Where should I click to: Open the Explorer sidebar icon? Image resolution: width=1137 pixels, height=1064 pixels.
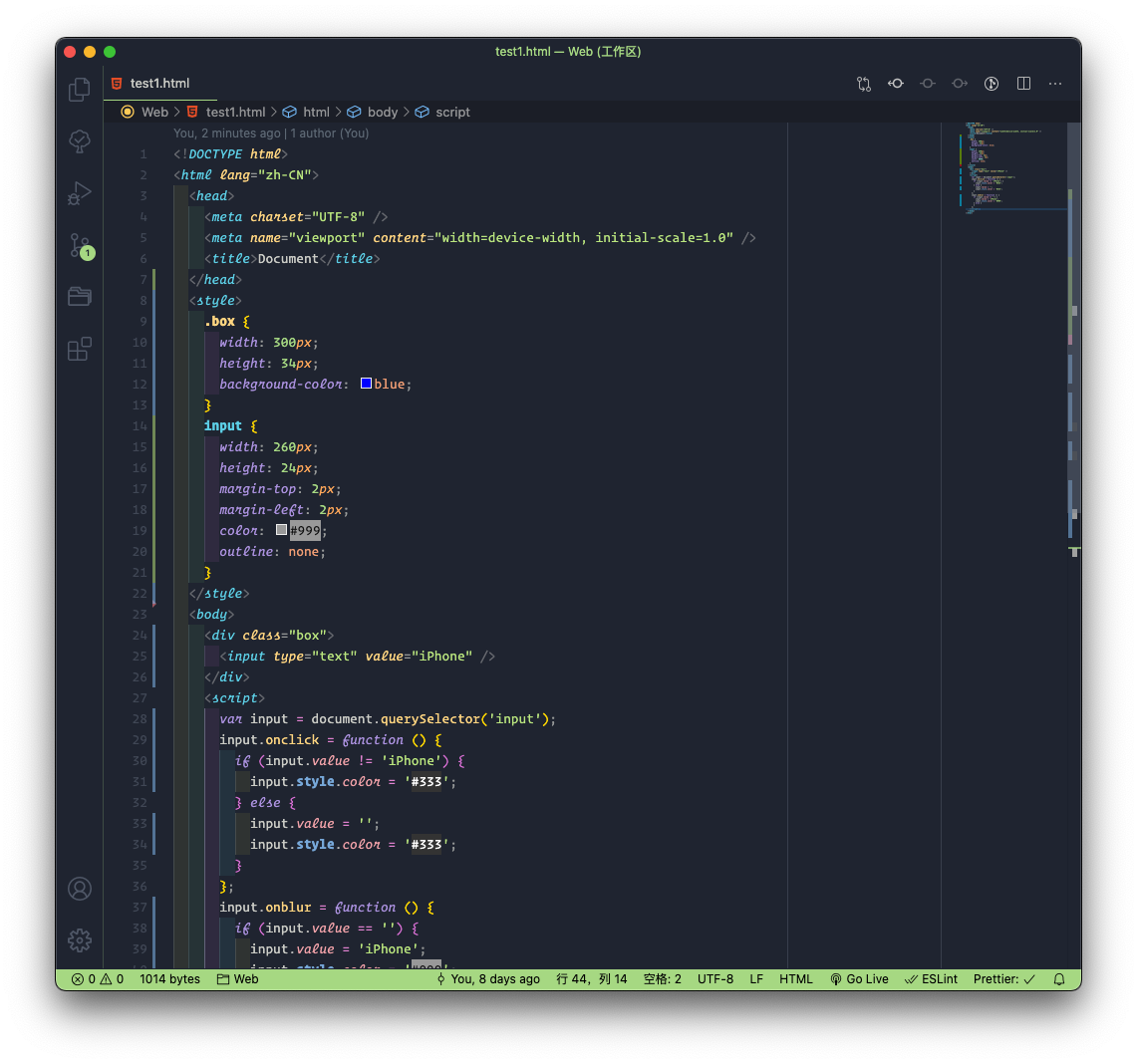pyautogui.click(x=80, y=89)
